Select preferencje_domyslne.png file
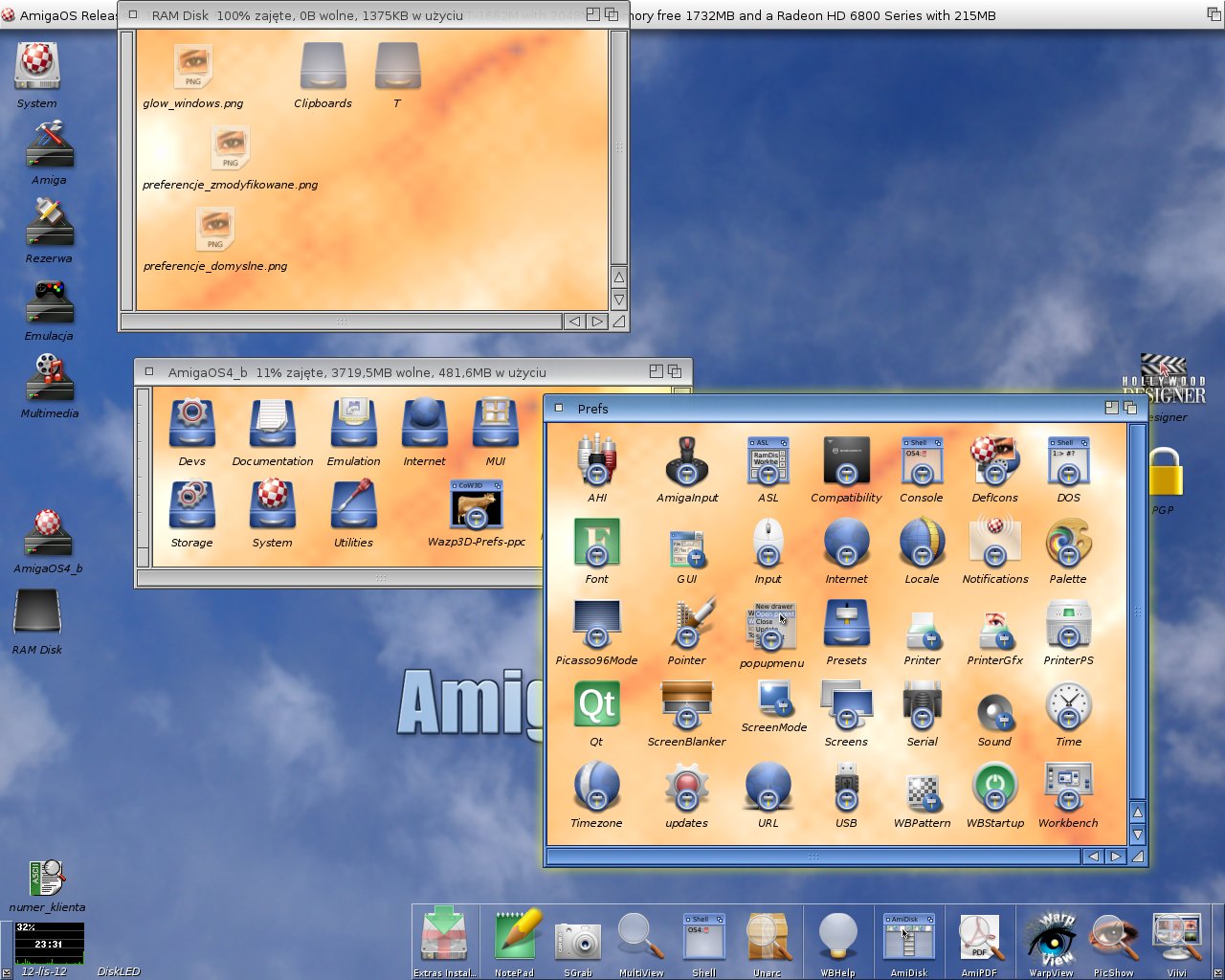This screenshot has height=980, width=1225. [214, 229]
